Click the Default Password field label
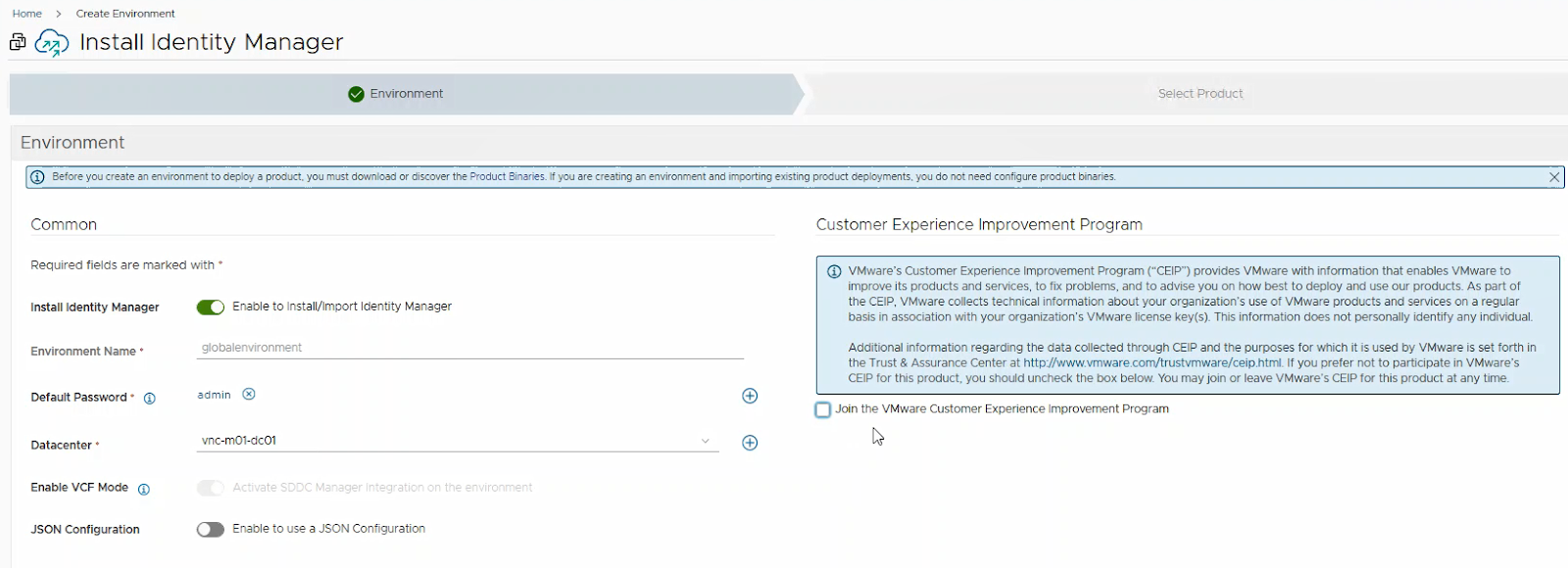This screenshot has width=1568, height=568. 79,398
